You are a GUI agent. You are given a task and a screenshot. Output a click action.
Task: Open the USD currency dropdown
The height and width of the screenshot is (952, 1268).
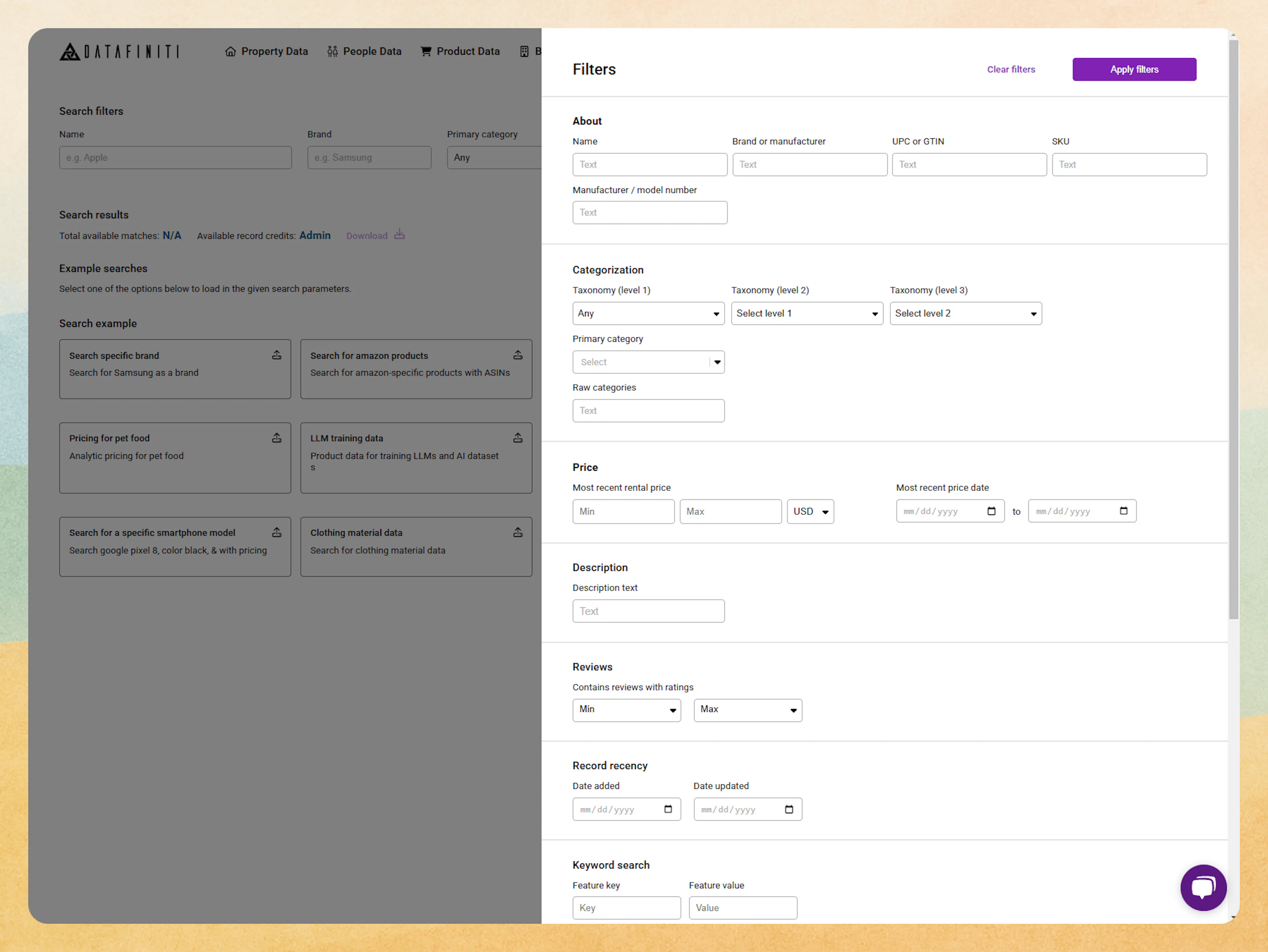[810, 511]
